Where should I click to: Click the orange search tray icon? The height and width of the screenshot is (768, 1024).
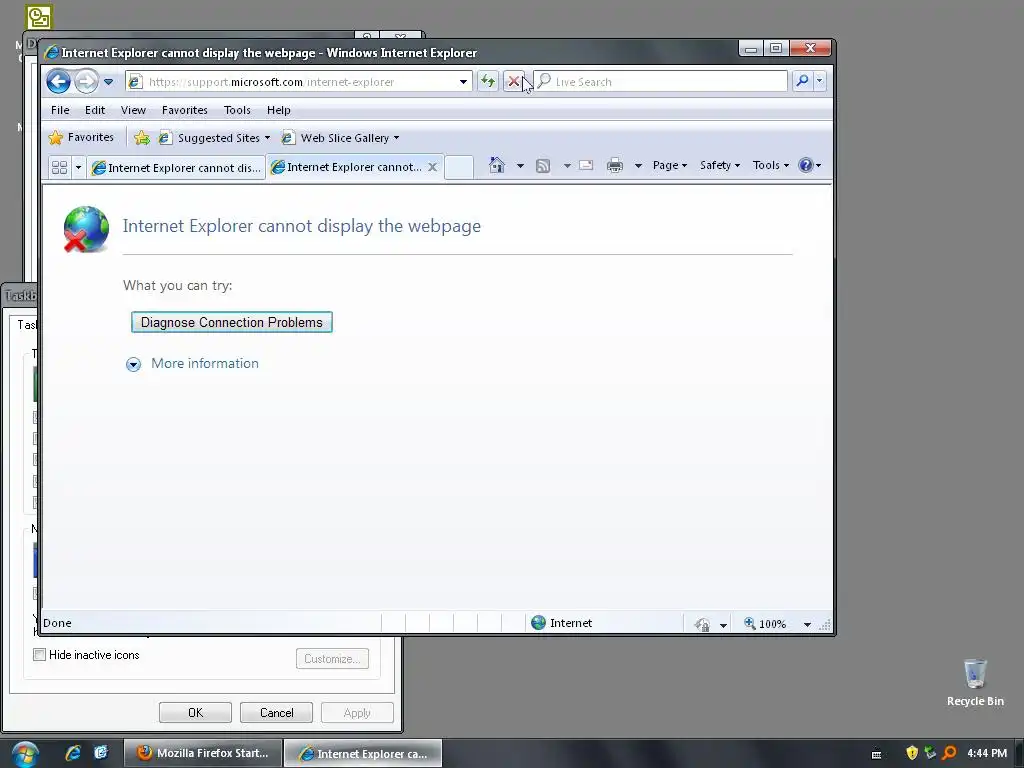949,753
